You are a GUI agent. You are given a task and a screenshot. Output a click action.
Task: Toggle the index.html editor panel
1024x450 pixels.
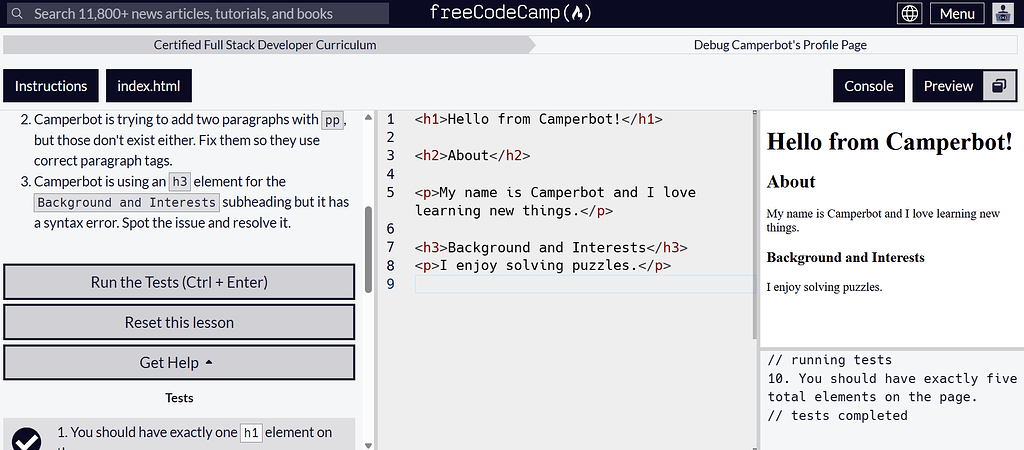coord(148,86)
